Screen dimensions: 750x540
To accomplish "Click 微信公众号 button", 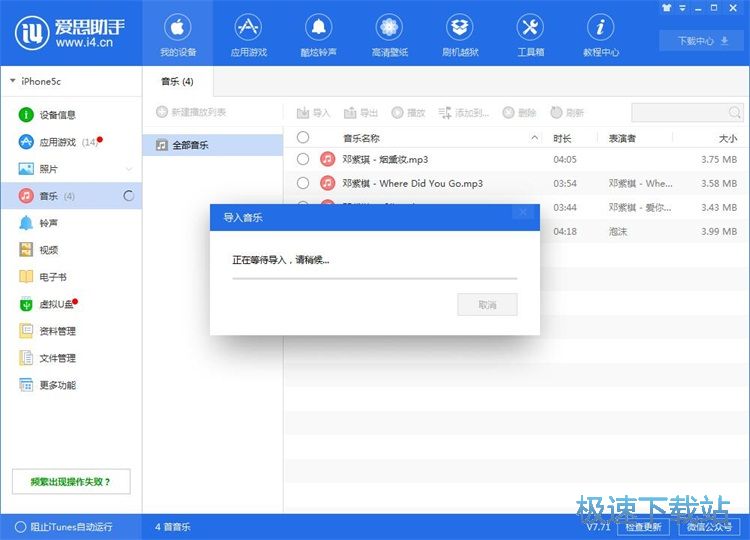I will click(x=709, y=527).
